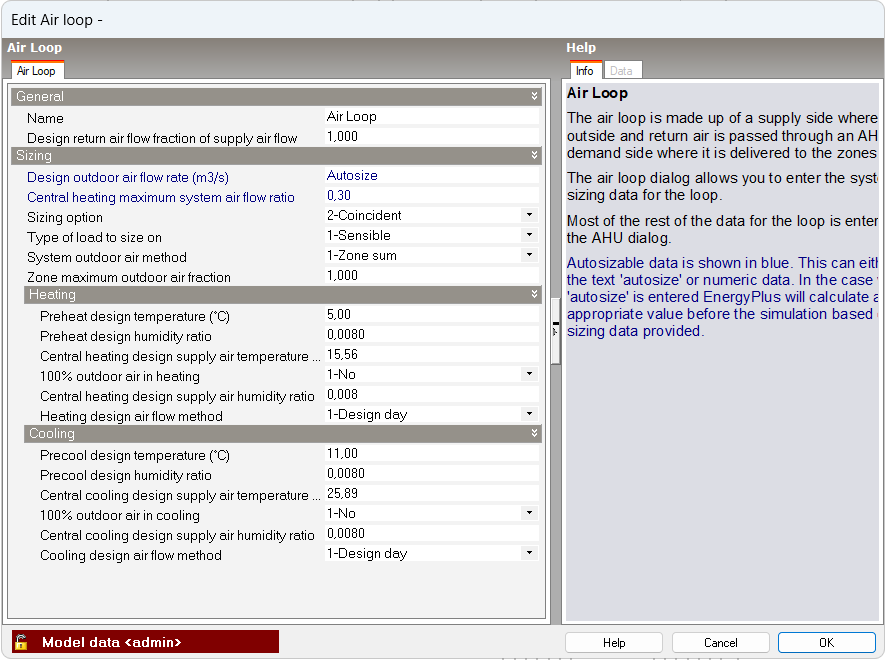Open Type of load to size on dropdown
Screen dimensions: 890x660
coord(529,236)
